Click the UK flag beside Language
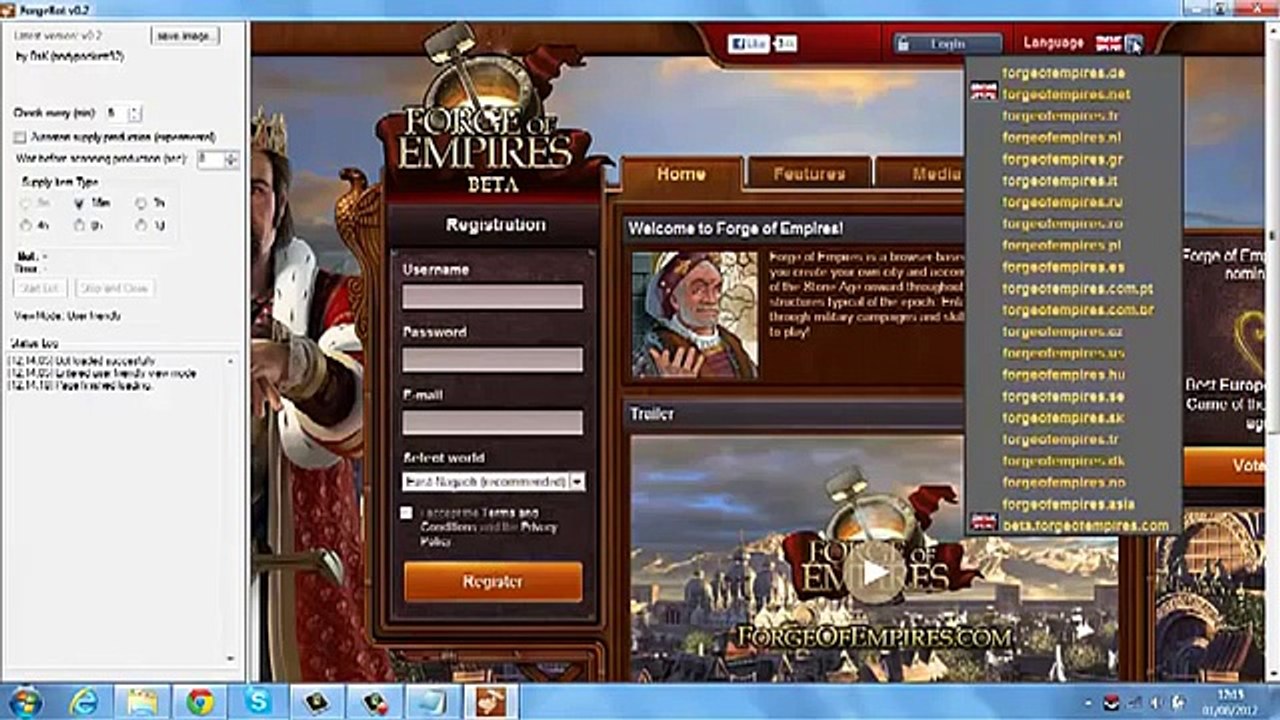1280x720 pixels. (1108, 43)
